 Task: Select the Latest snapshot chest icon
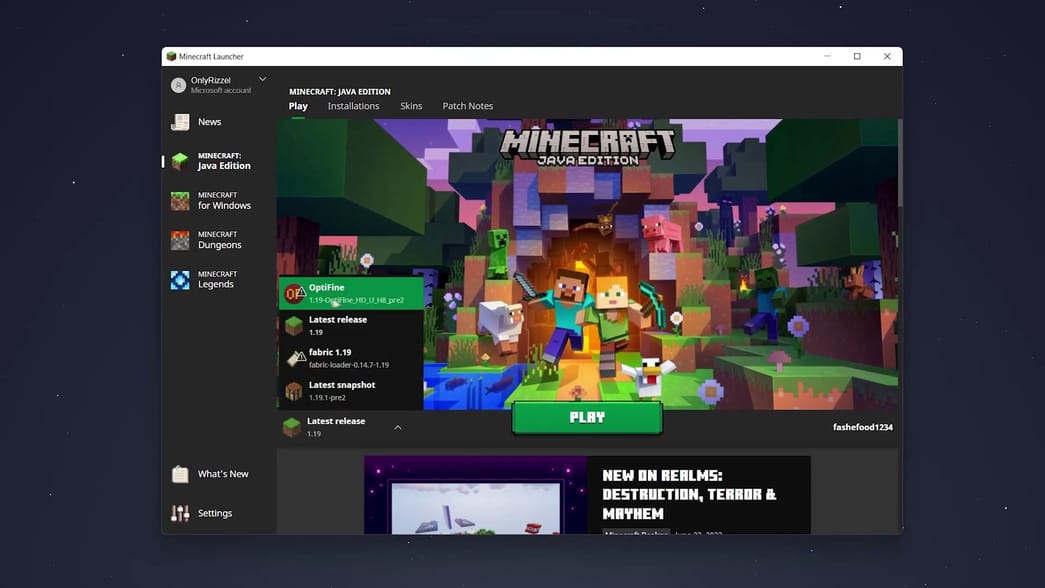pyautogui.click(x=293, y=390)
